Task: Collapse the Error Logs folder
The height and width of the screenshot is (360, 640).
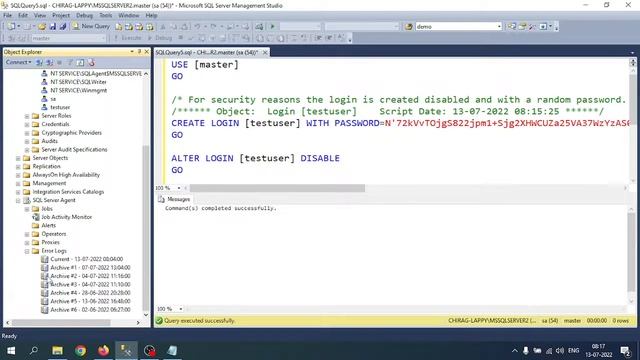Action: coord(27,251)
